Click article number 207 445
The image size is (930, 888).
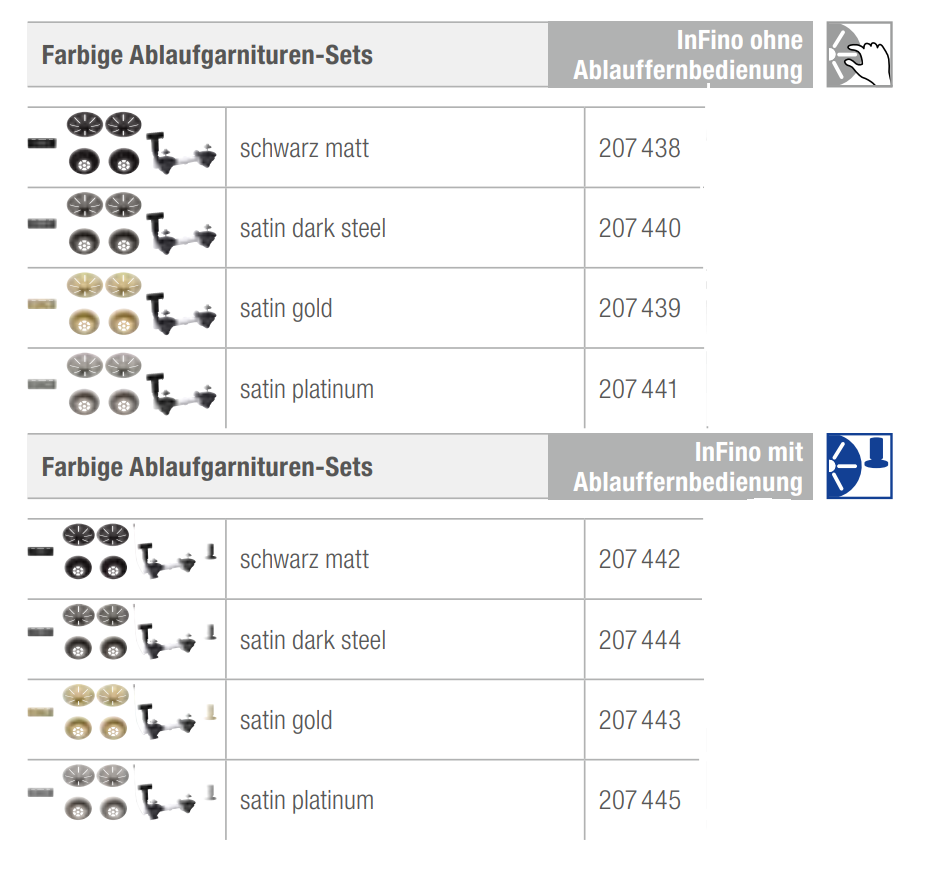[x=639, y=801]
